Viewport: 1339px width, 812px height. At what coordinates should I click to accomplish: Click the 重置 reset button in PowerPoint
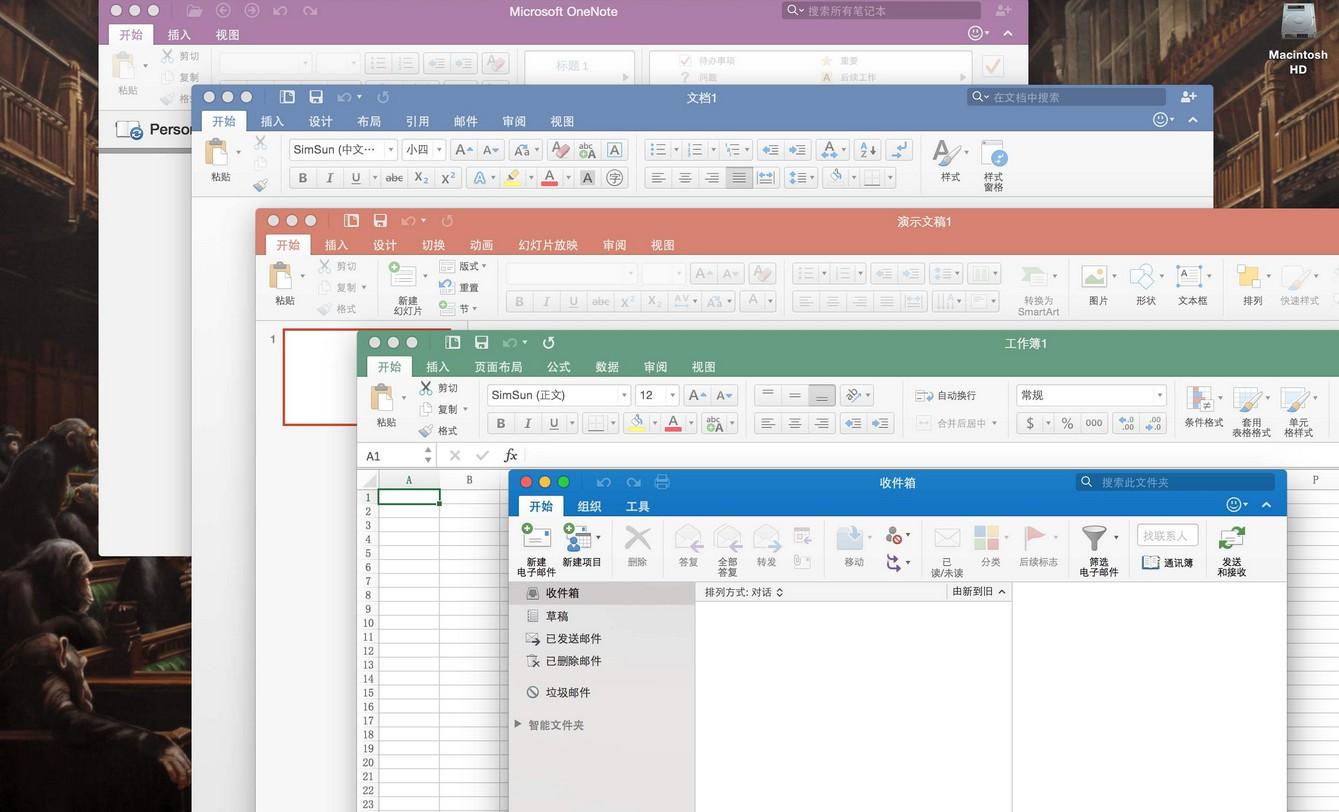pyautogui.click(x=459, y=287)
